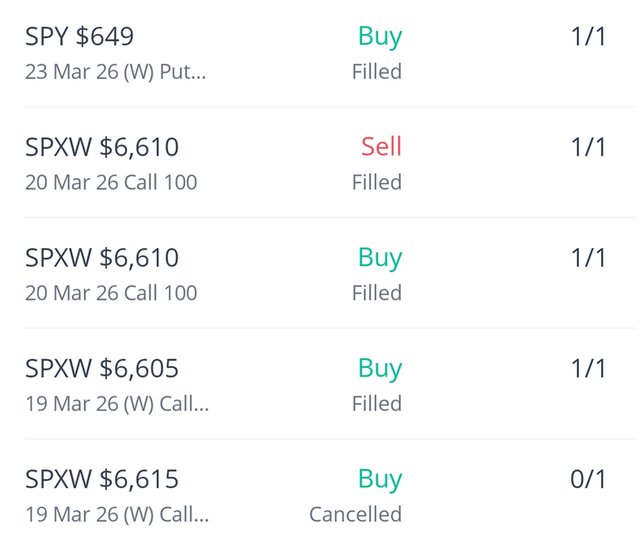Click 20 Mar 26 Call 100 under Buy order

111,293
